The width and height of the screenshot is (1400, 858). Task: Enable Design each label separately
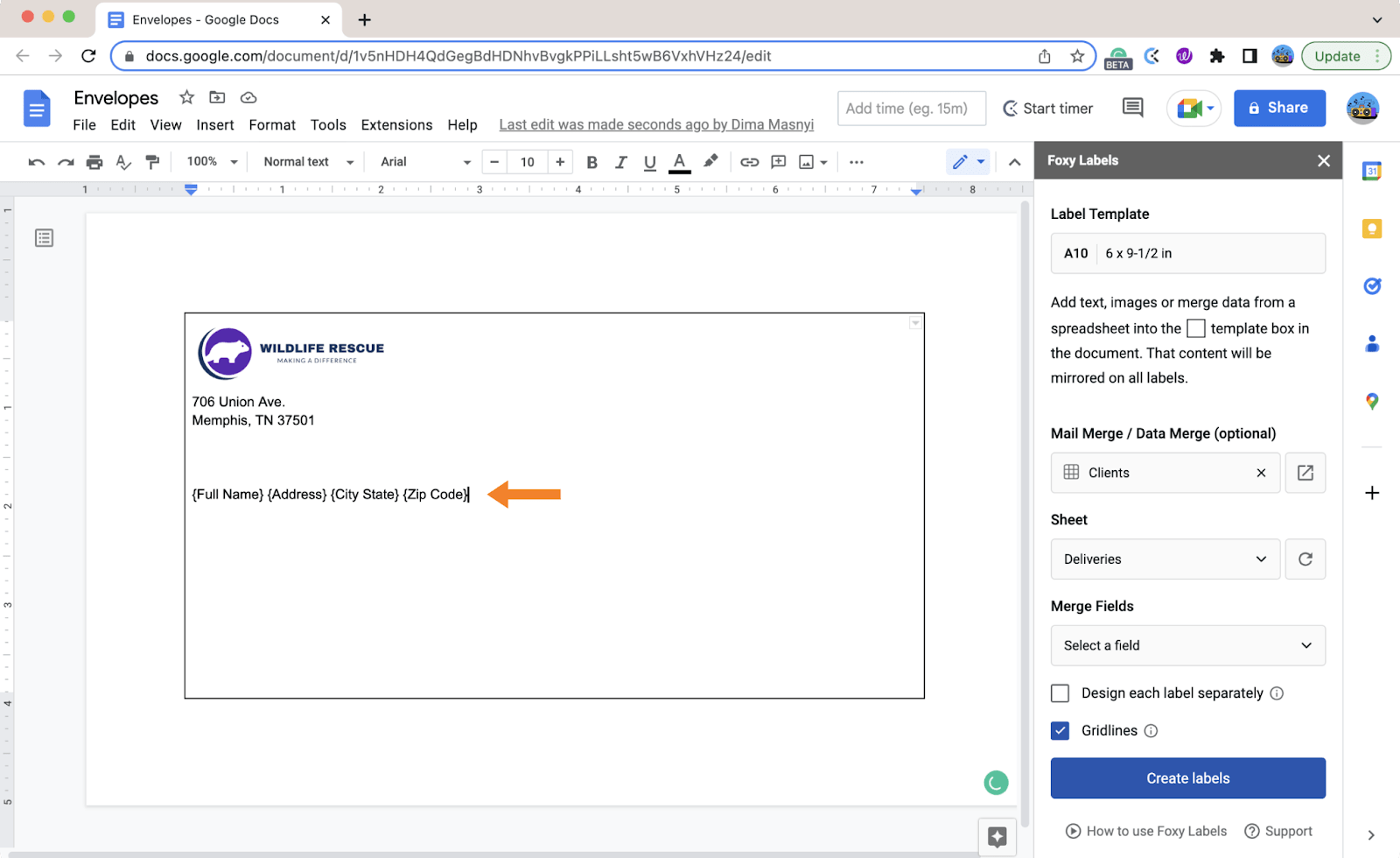[x=1060, y=693]
